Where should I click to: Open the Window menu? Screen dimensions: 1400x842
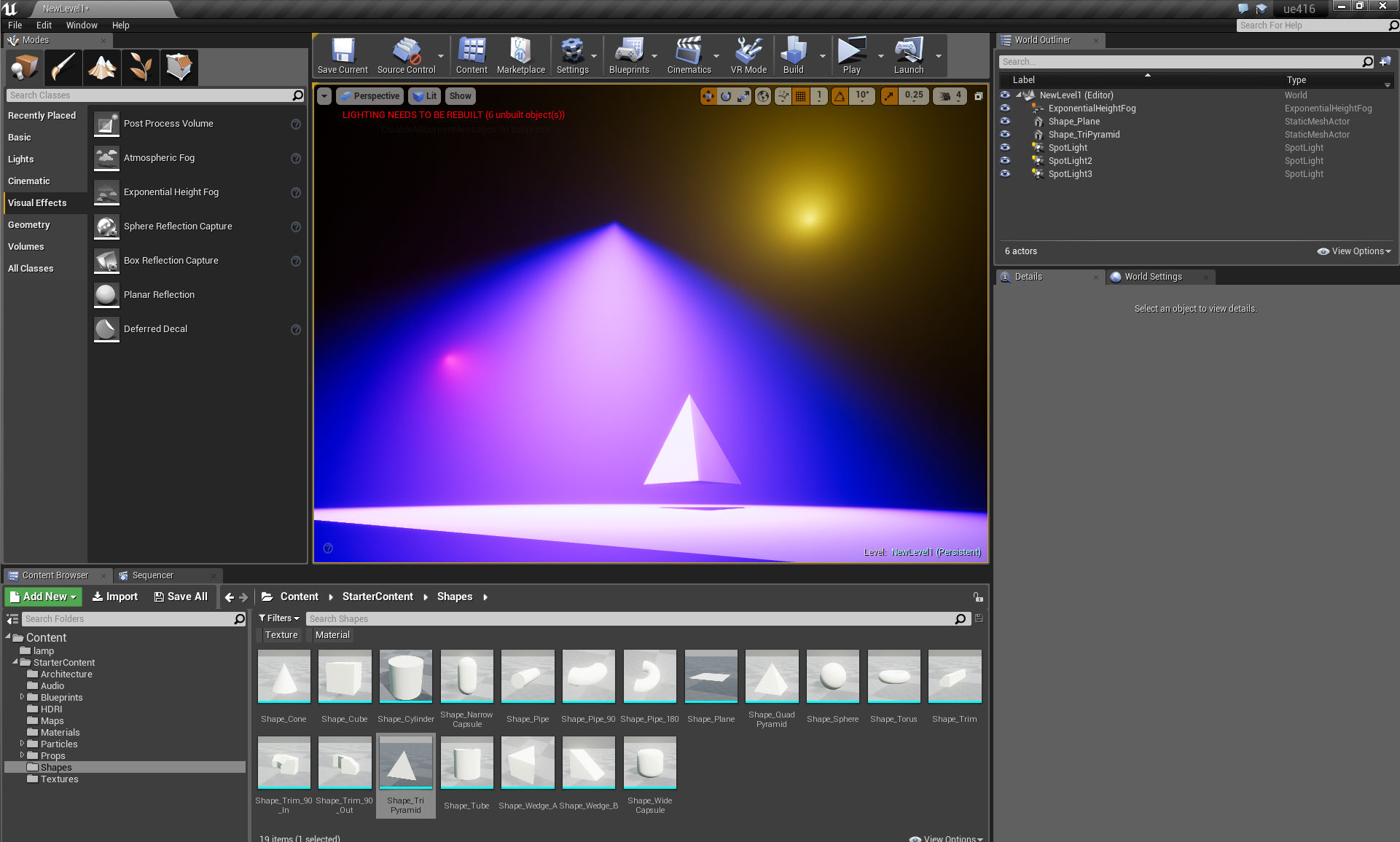(82, 25)
